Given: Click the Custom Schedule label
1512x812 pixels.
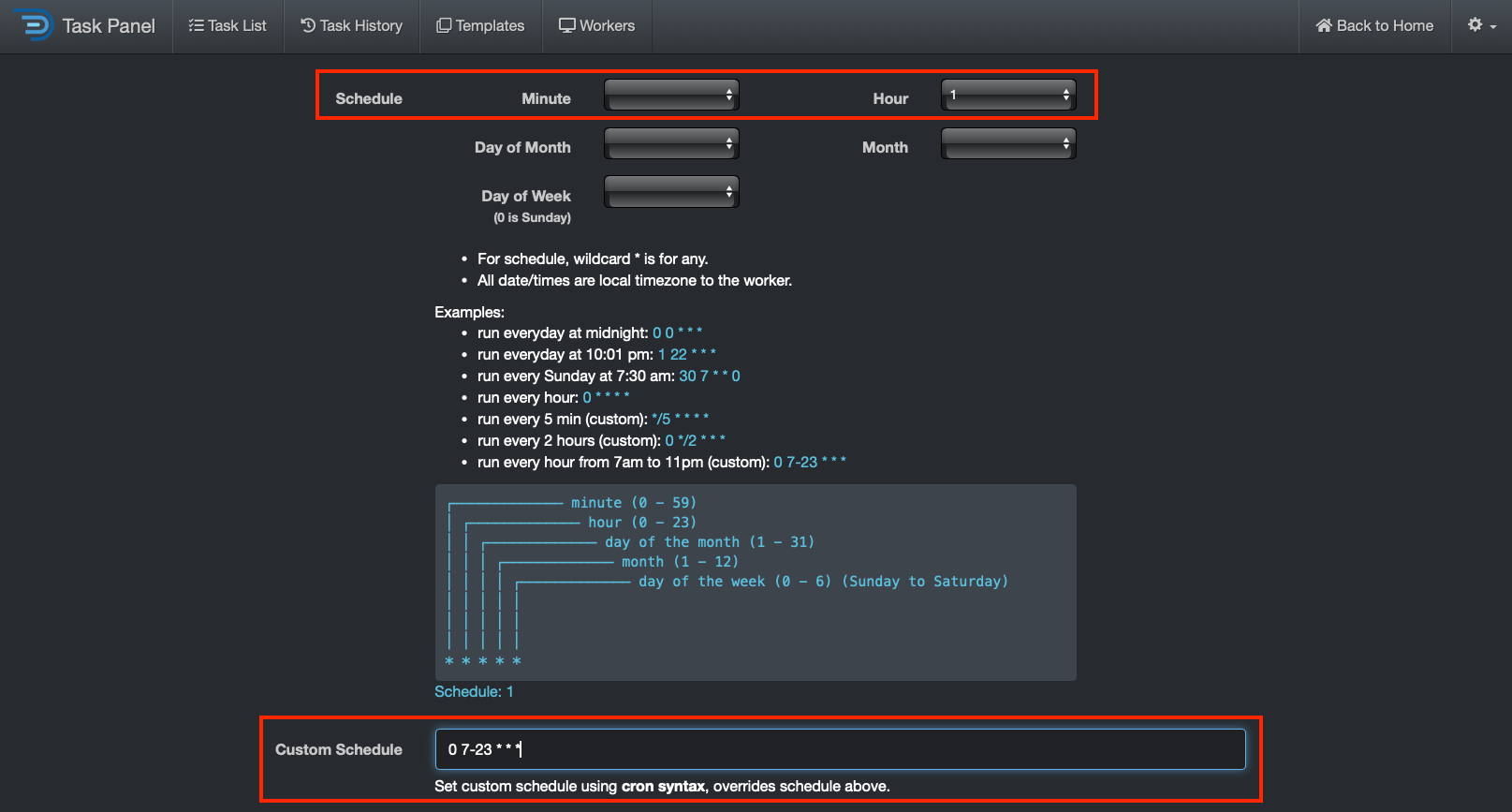Looking at the screenshot, I should click(x=339, y=749).
